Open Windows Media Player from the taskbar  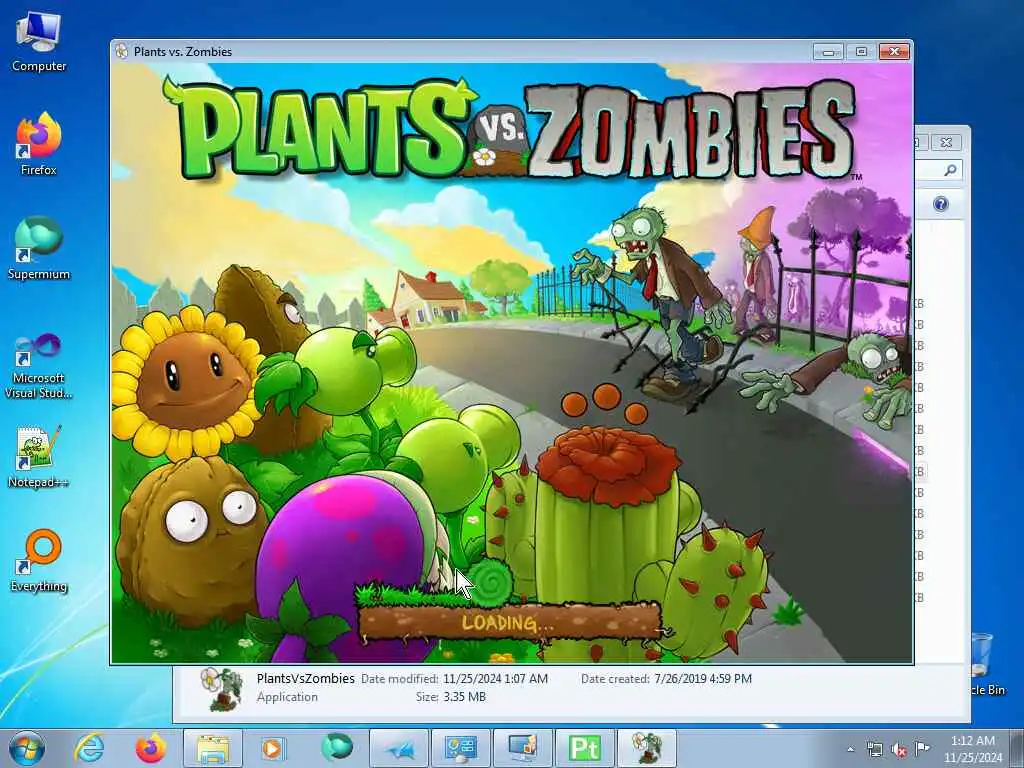pos(274,748)
